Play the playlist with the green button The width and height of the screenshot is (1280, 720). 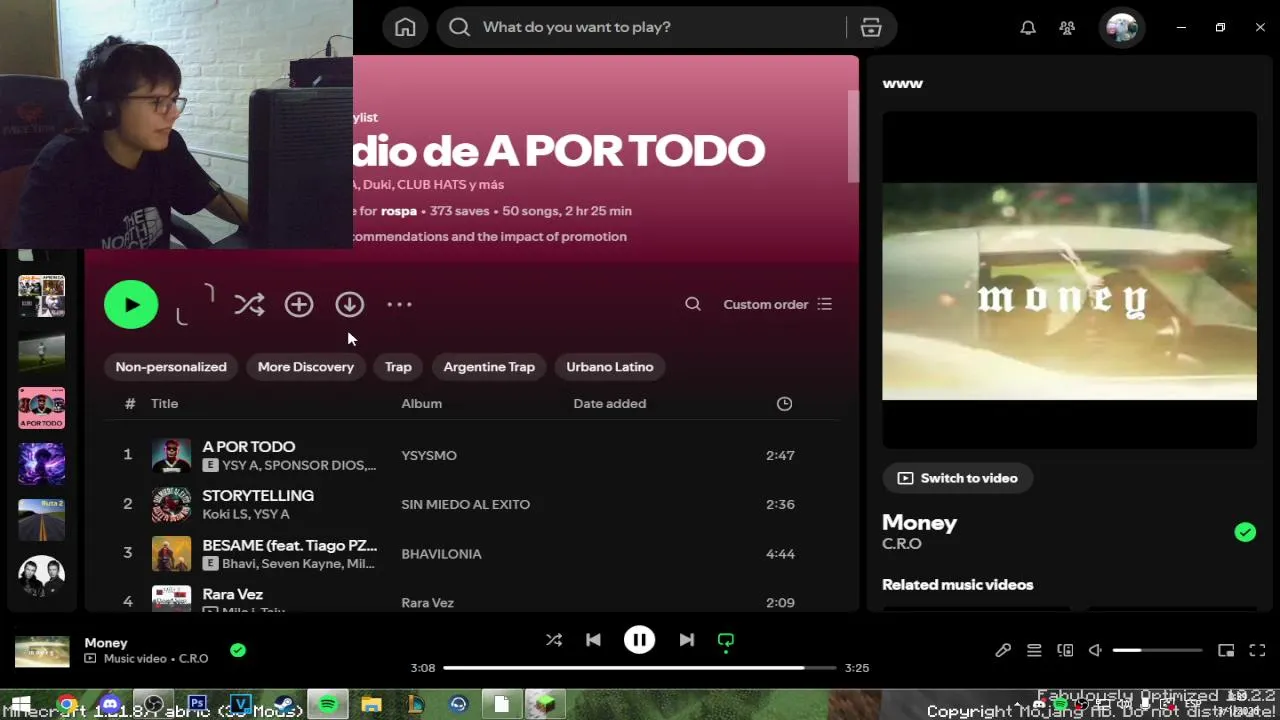point(131,304)
